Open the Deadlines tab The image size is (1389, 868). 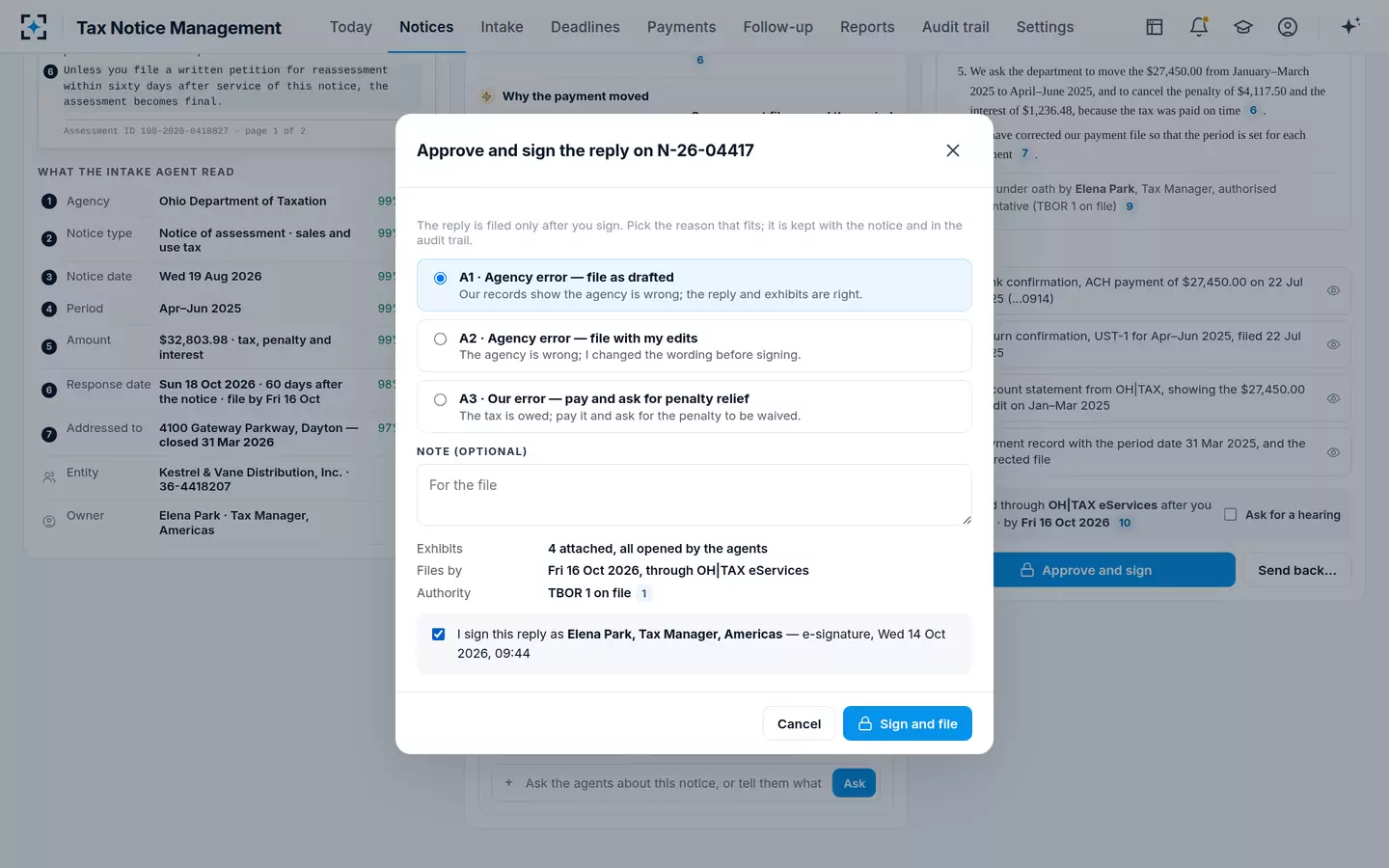click(x=586, y=27)
